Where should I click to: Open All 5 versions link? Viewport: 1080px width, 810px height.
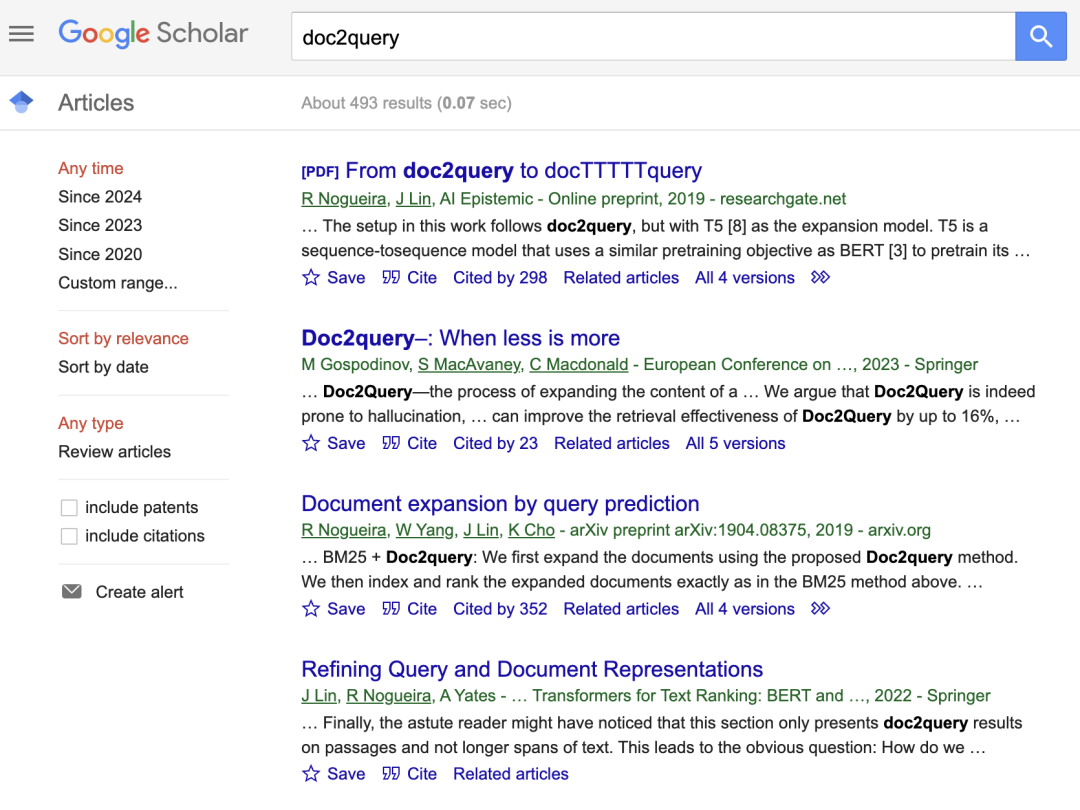735,443
